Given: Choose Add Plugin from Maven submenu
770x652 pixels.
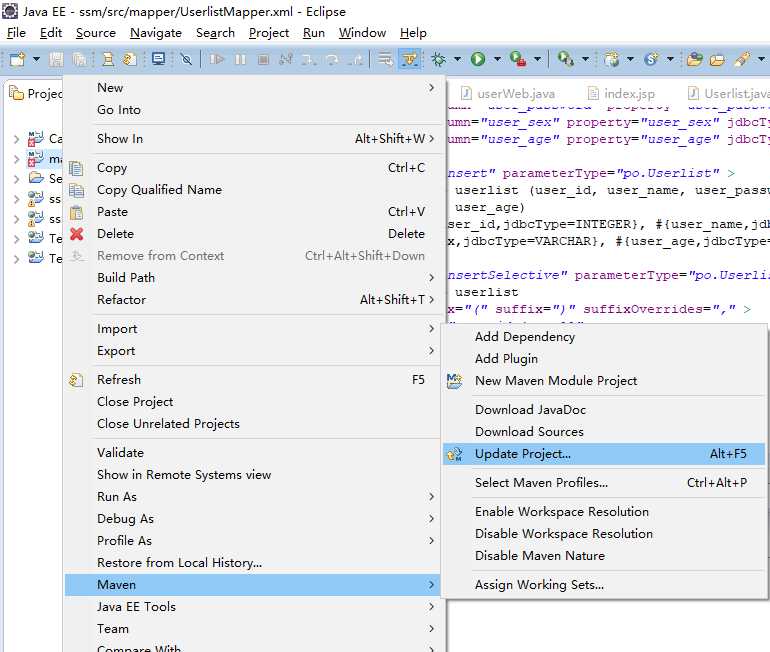Looking at the screenshot, I should (604, 359).
